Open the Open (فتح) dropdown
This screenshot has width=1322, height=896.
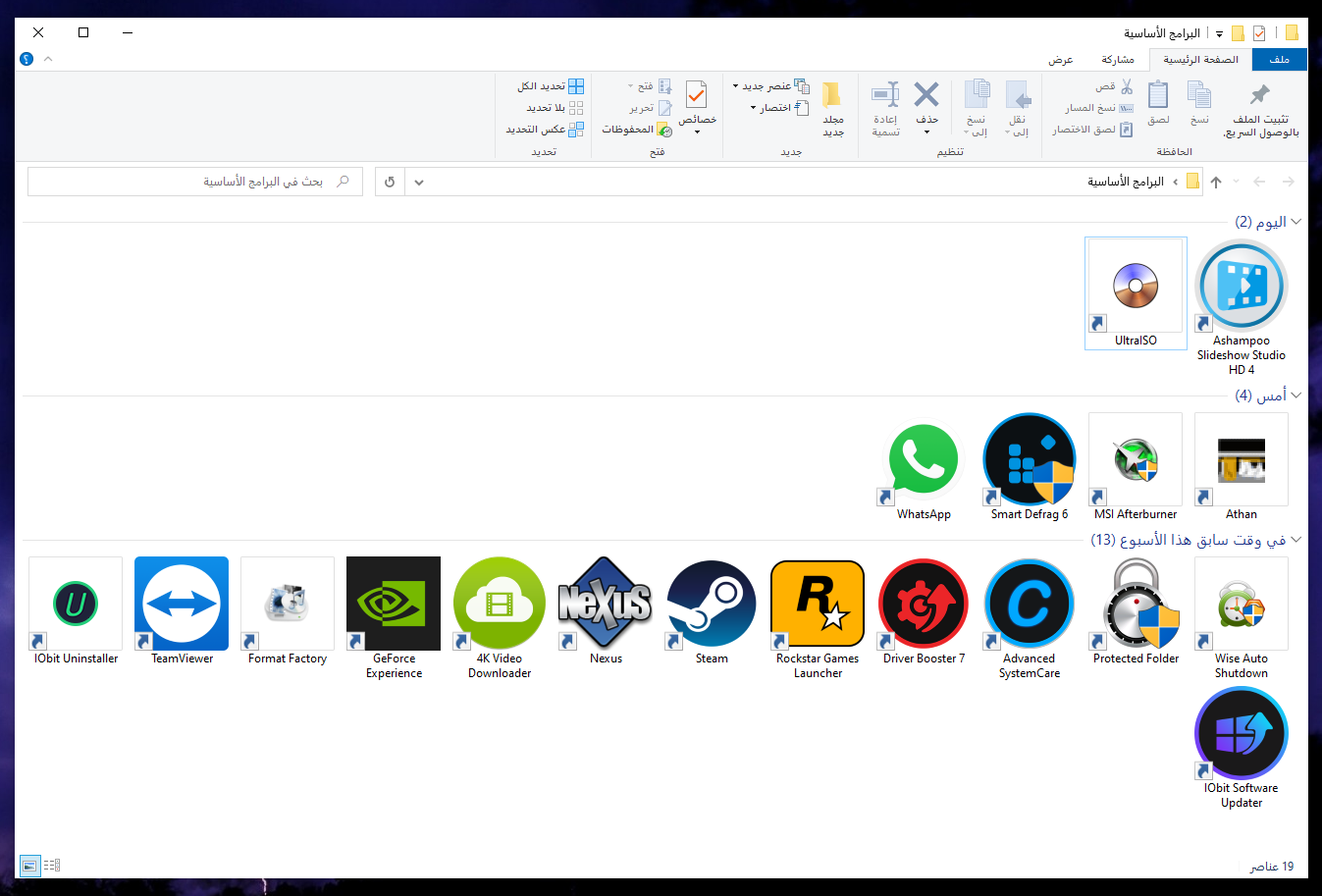click(650, 86)
